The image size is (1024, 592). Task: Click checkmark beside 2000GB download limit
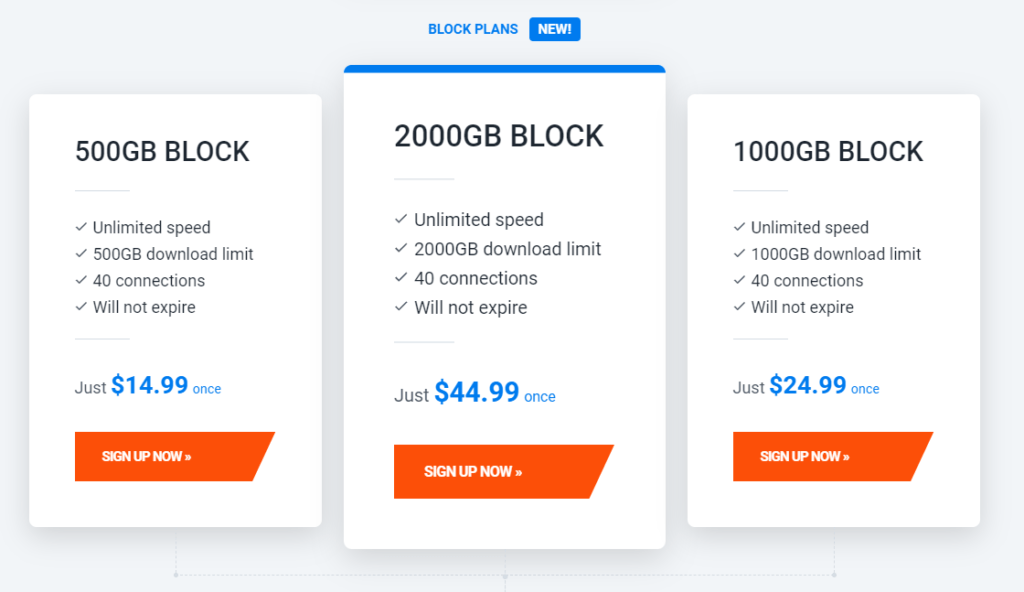[x=401, y=248]
